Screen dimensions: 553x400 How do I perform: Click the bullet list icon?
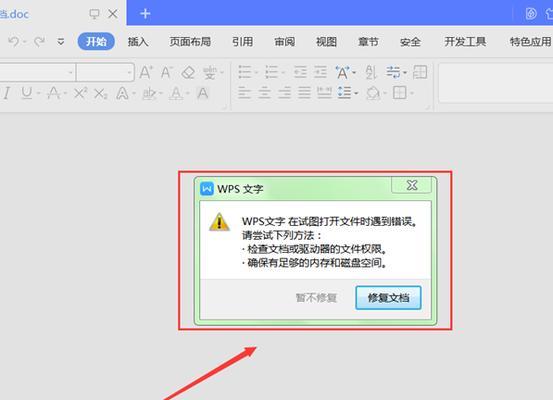pos(244,72)
